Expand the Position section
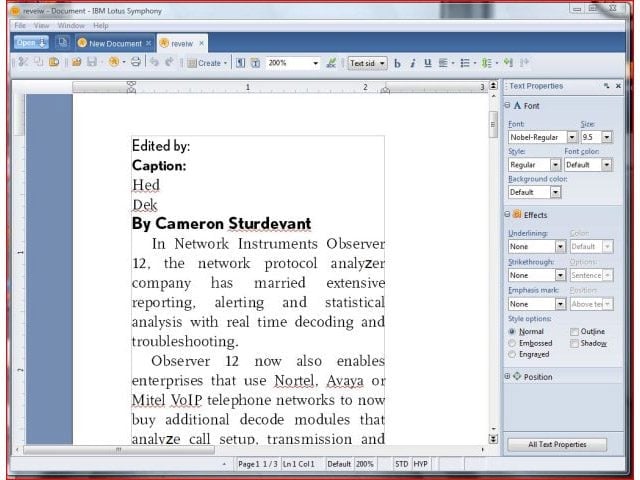Image resolution: width=640 pixels, height=480 pixels. tap(507, 376)
